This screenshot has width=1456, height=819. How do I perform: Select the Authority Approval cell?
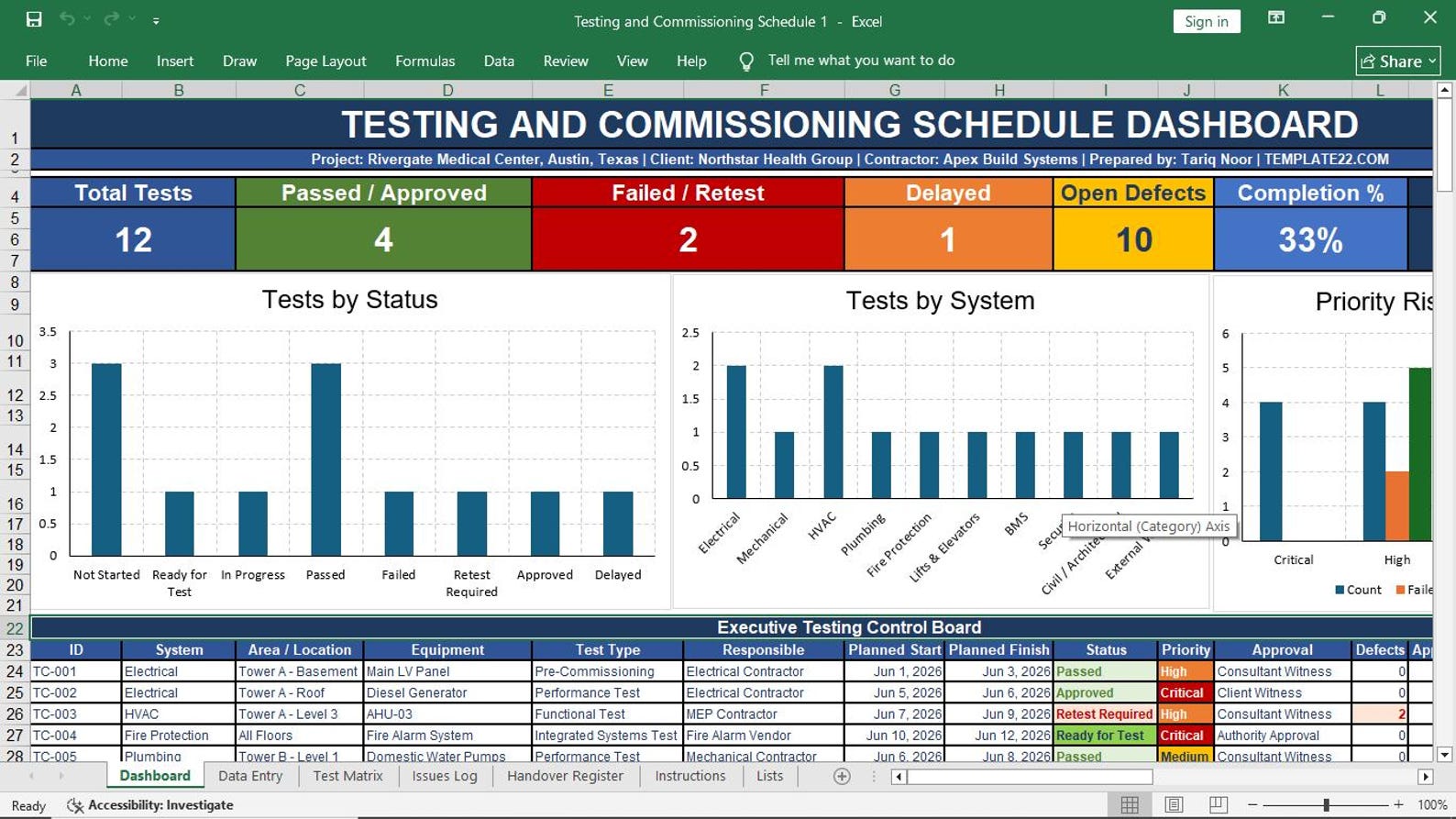[x=1283, y=736]
